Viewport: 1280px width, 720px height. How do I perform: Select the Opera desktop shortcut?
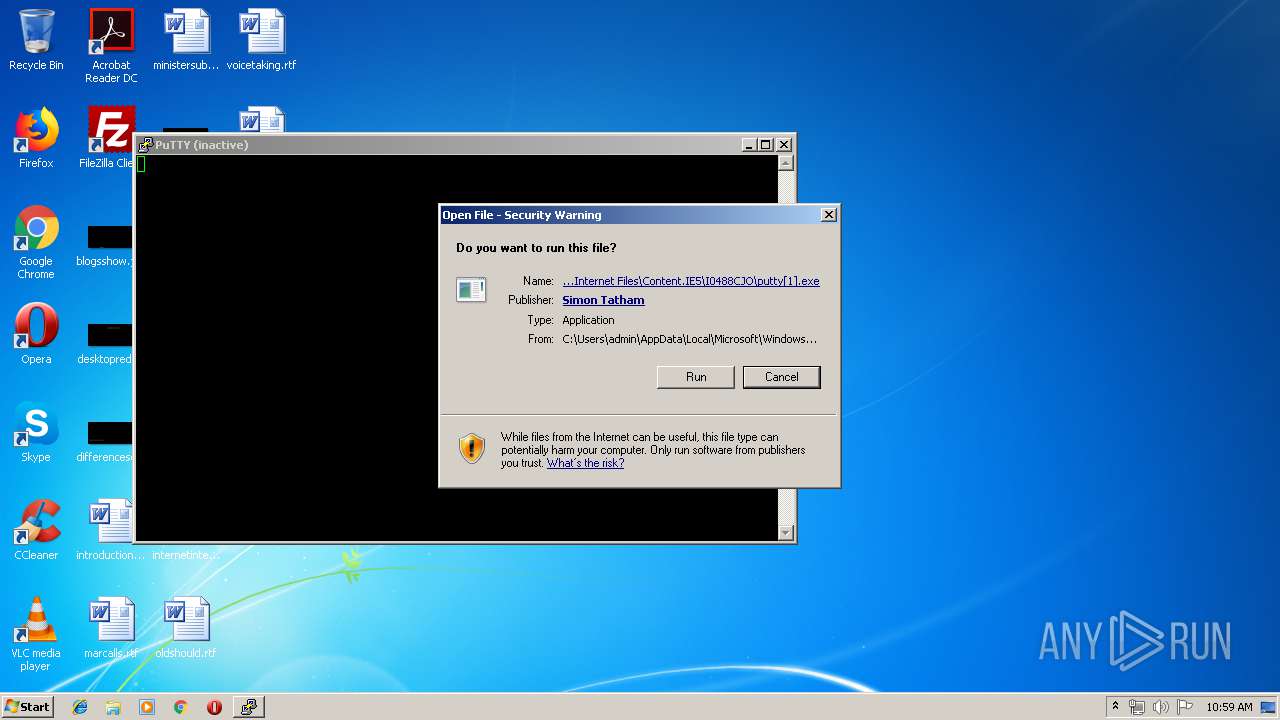tap(36, 335)
